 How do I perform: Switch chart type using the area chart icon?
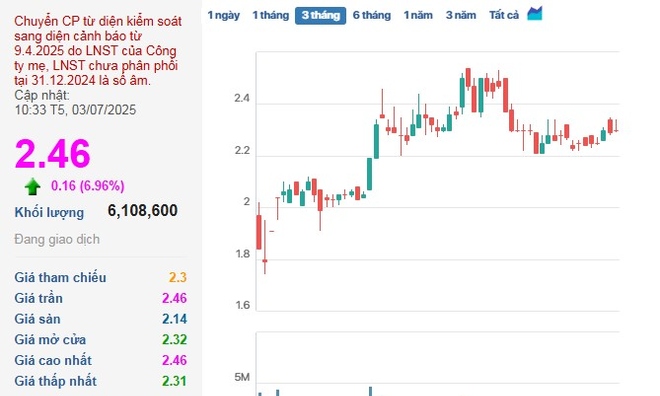[535, 14]
